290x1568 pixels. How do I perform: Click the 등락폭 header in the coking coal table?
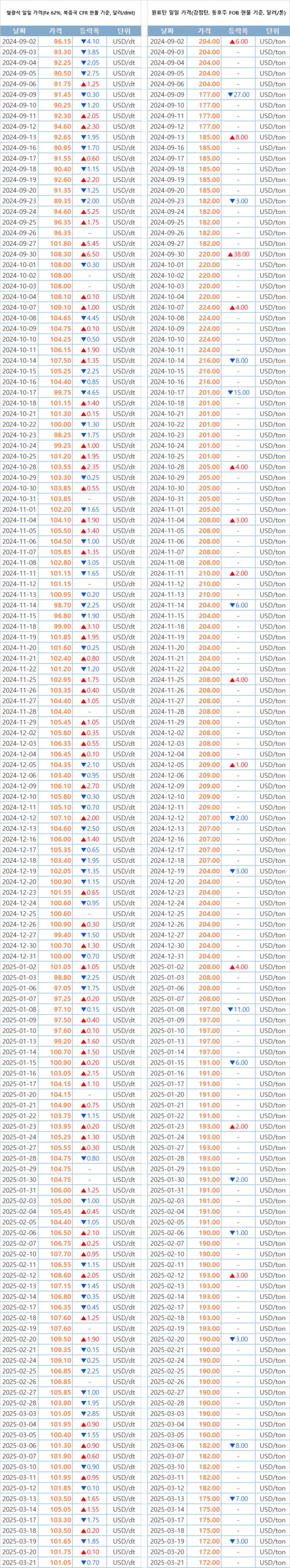tap(238, 30)
